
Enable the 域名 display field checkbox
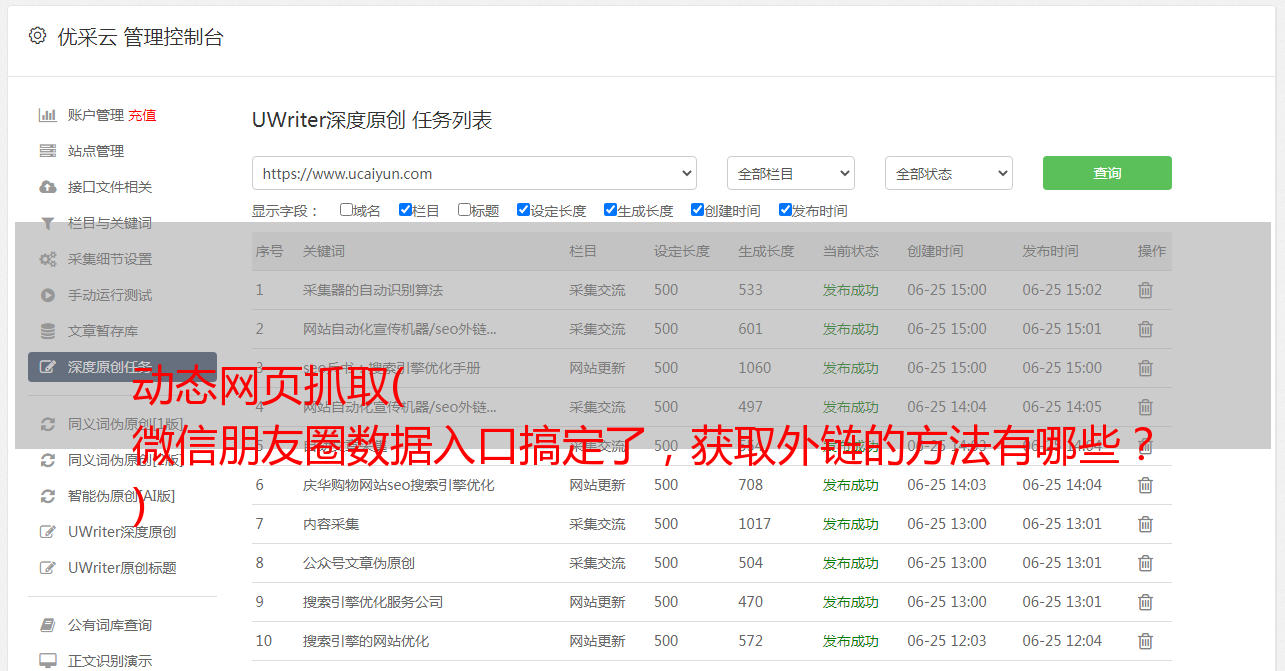click(346, 210)
